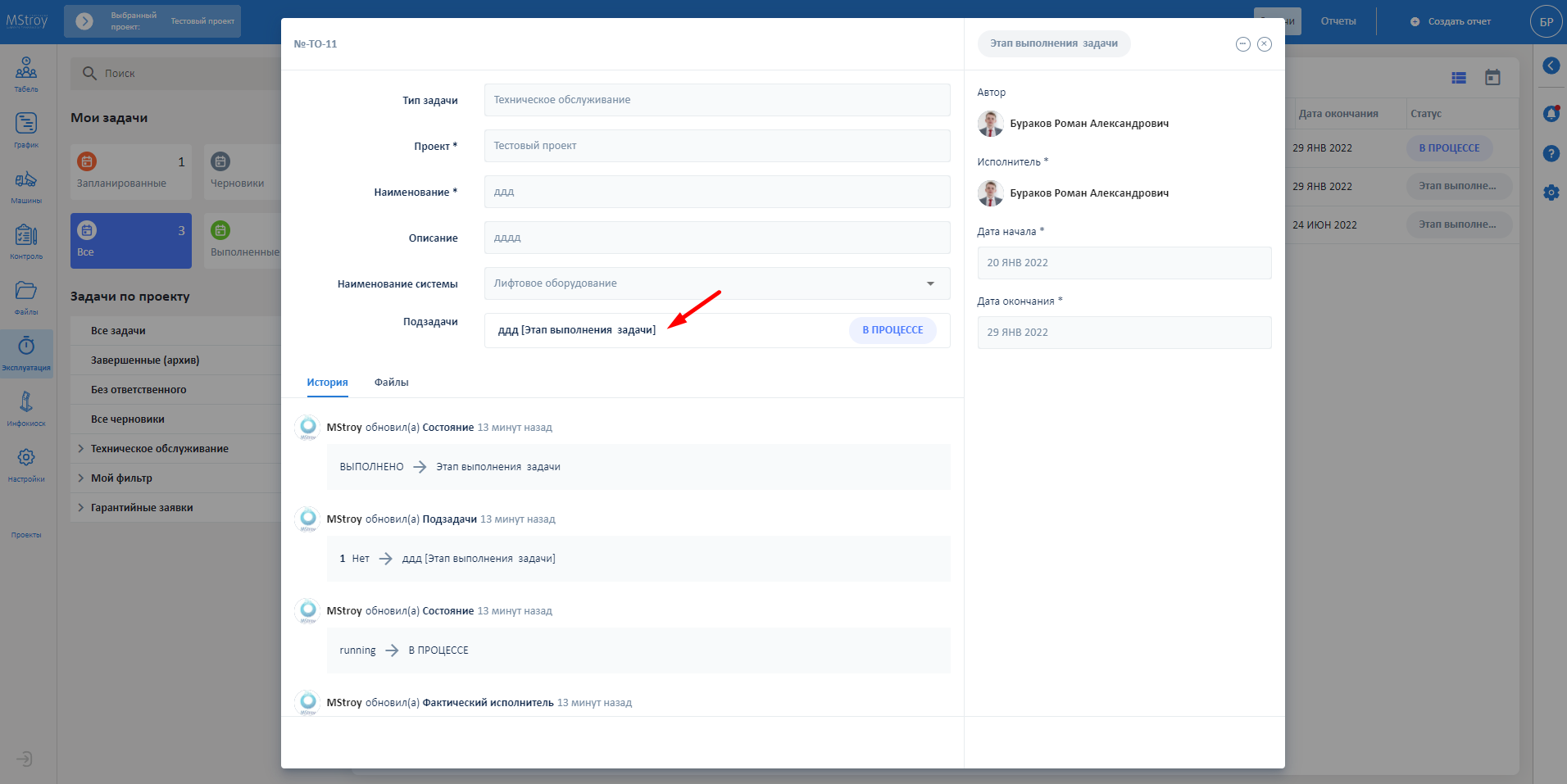
Task: Switch to Файлы tab
Action: (x=391, y=383)
